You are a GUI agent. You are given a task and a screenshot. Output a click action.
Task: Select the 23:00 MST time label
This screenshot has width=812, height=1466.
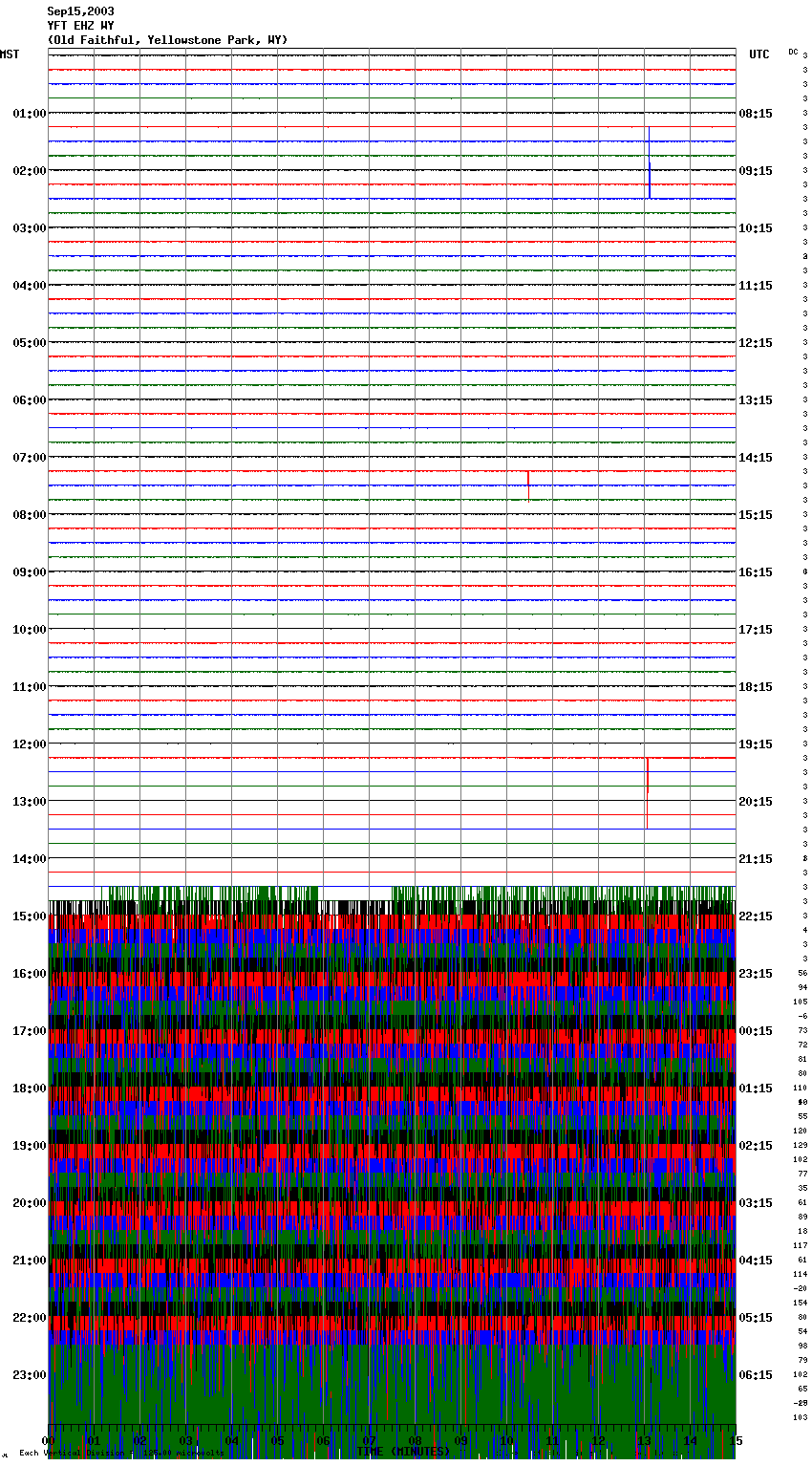[30, 1375]
